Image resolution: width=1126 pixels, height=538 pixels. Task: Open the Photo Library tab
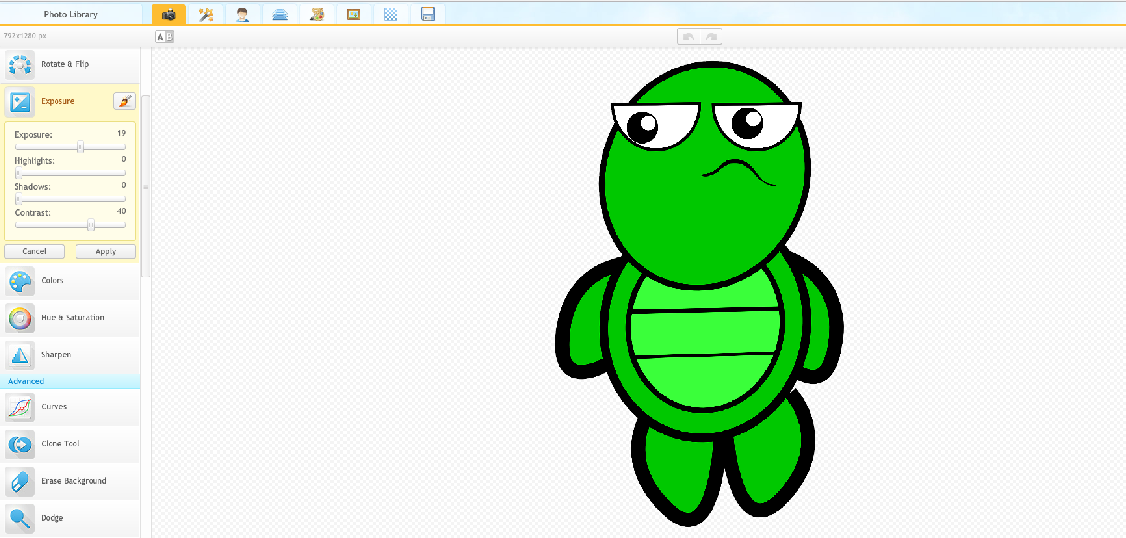coord(70,14)
